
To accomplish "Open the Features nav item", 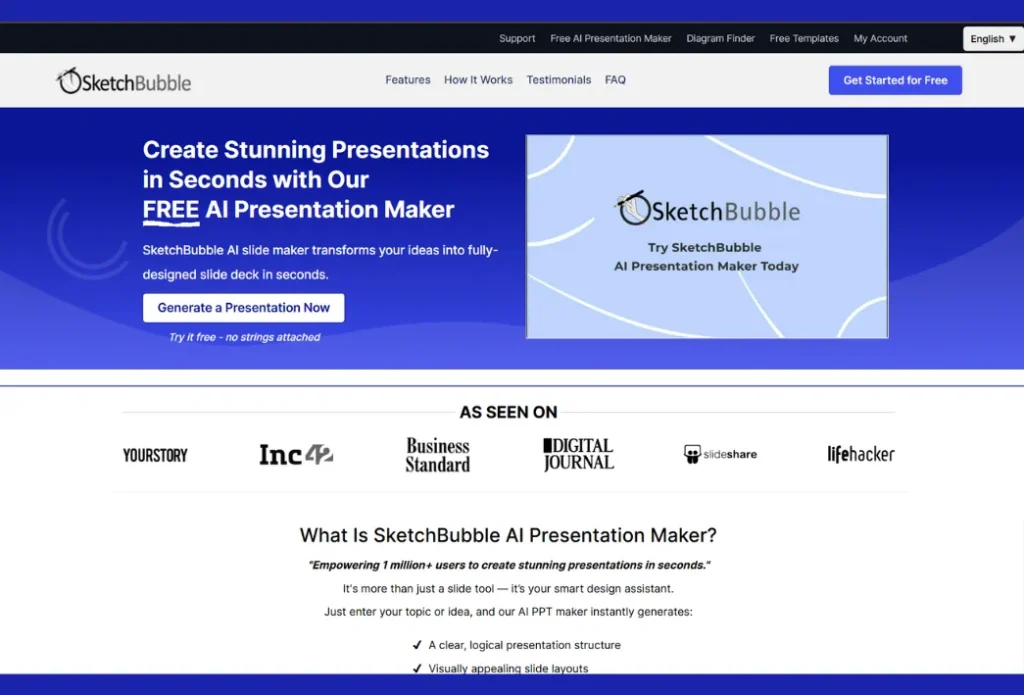I will point(408,80).
